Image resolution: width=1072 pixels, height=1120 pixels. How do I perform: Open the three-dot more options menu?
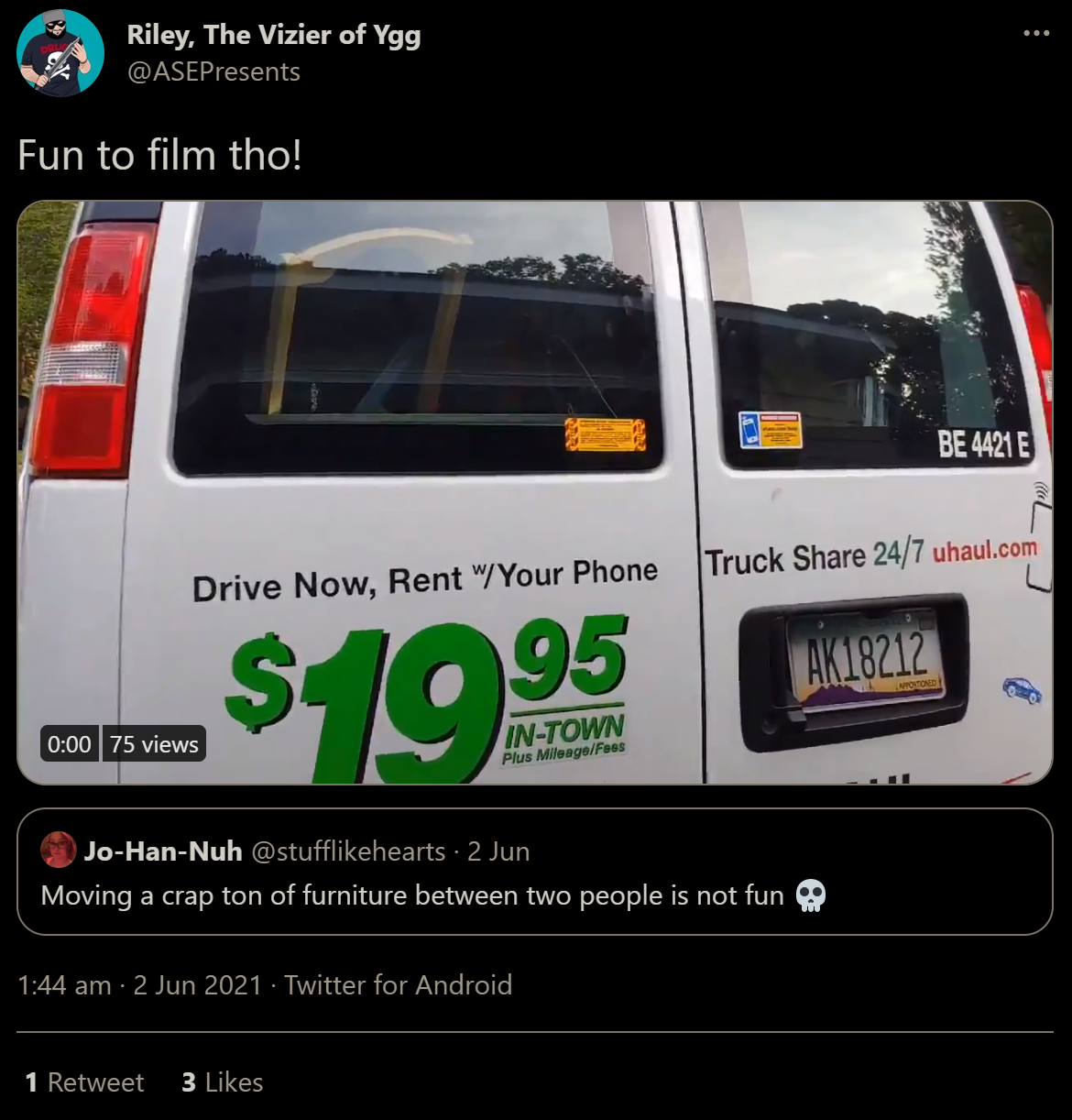[x=1036, y=34]
